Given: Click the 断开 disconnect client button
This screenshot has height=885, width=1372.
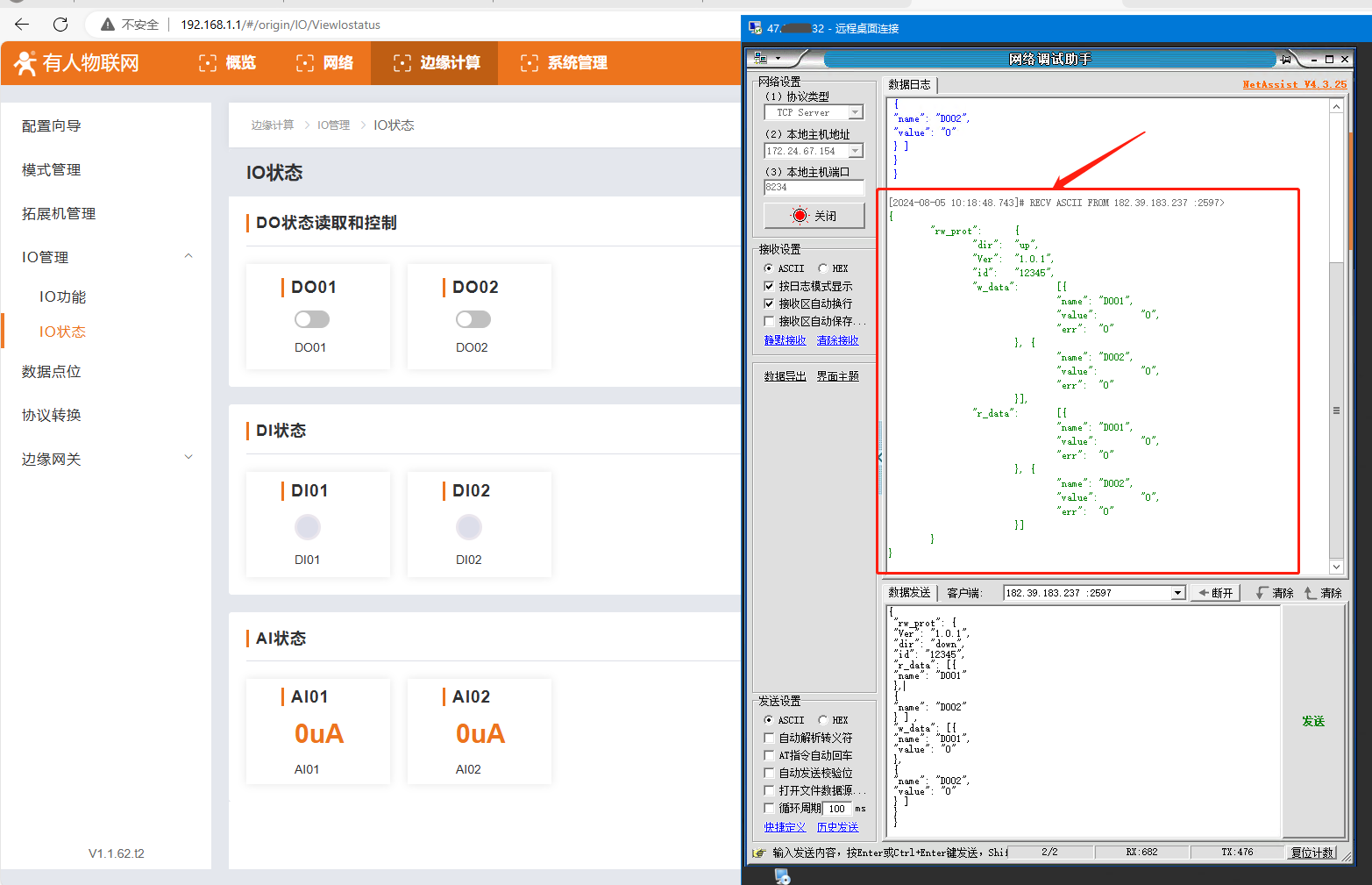Looking at the screenshot, I should (1215, 593).
